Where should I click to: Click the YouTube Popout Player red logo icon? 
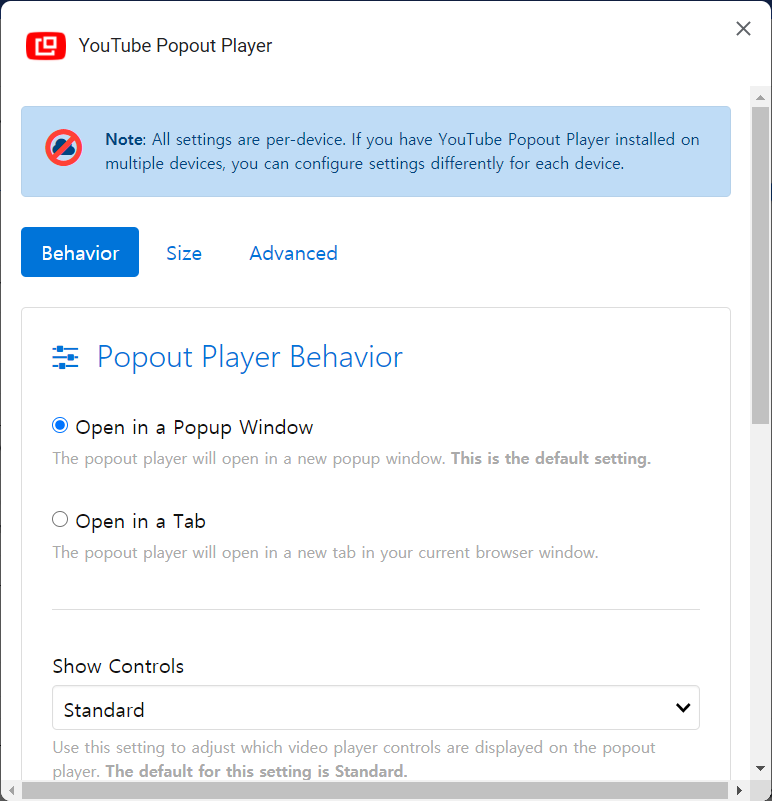[x=46, y=46]
